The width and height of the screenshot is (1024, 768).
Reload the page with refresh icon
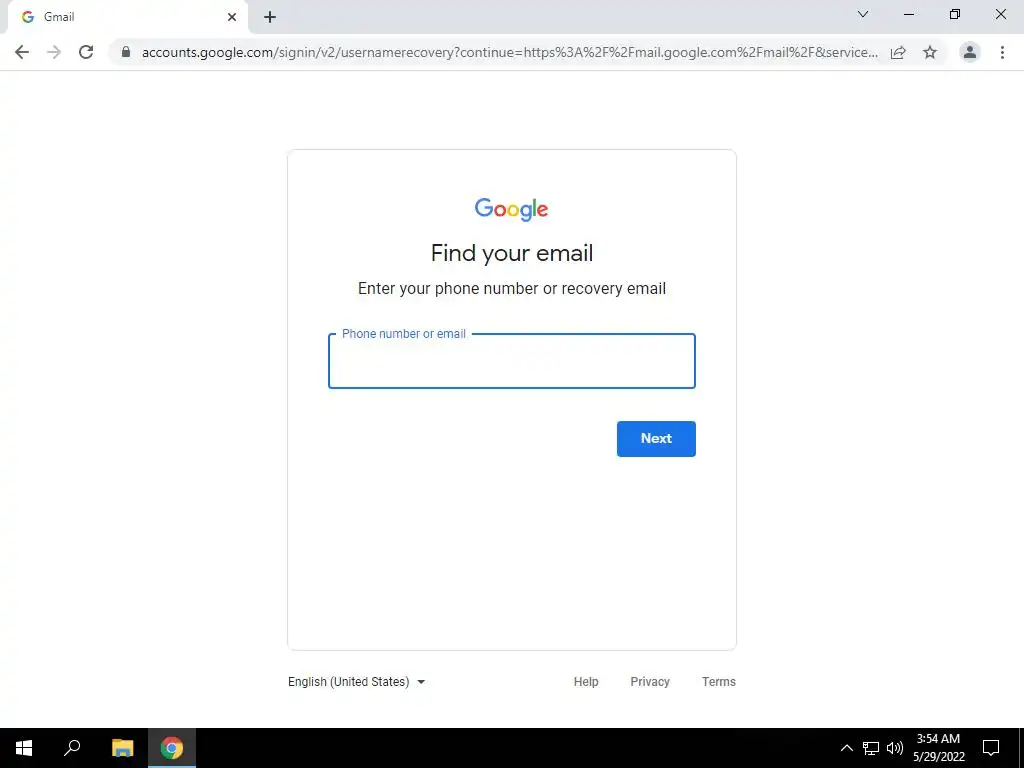click(x=86, y=52)
